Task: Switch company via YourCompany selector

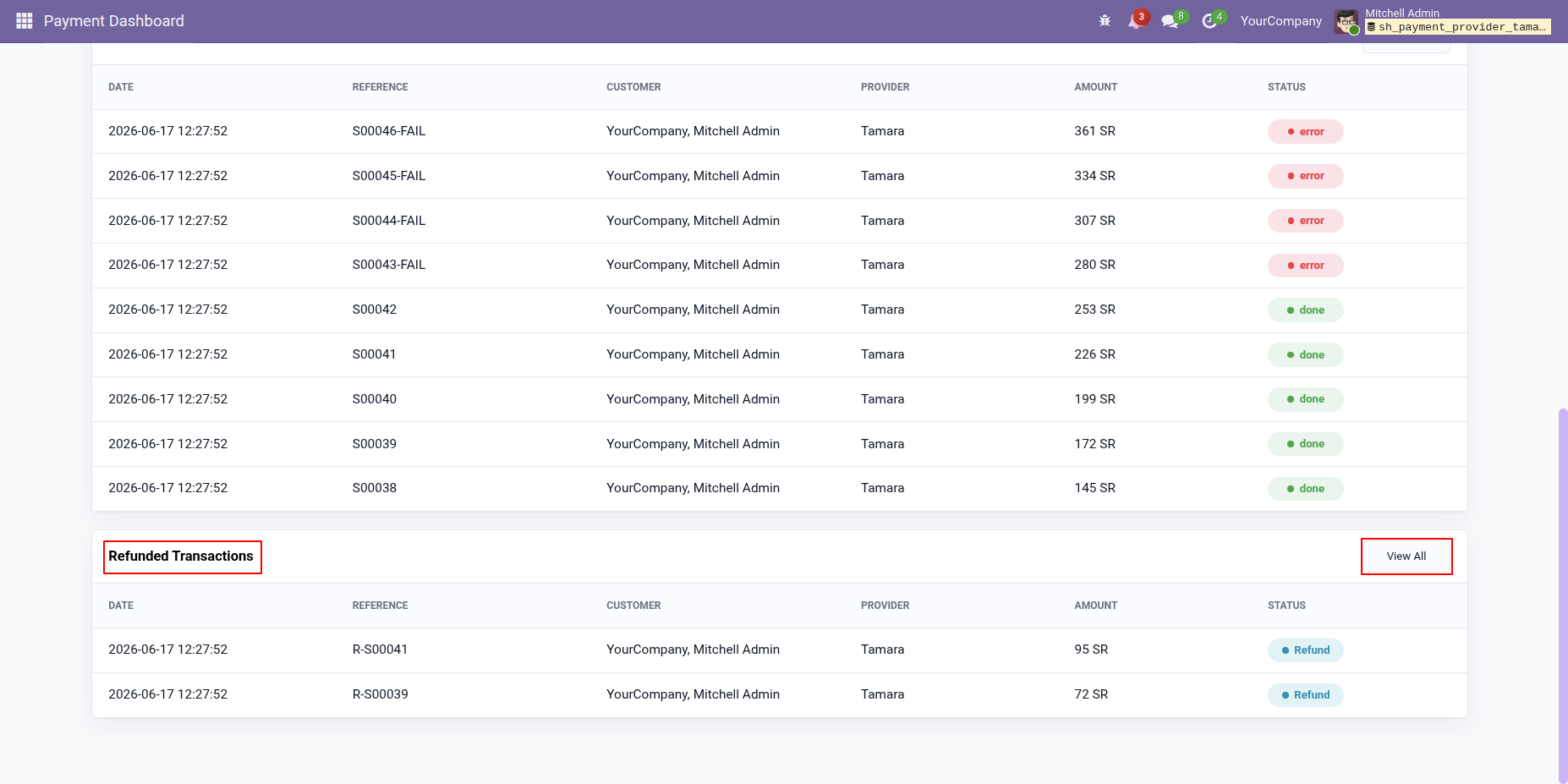Action: point(1280,21)
